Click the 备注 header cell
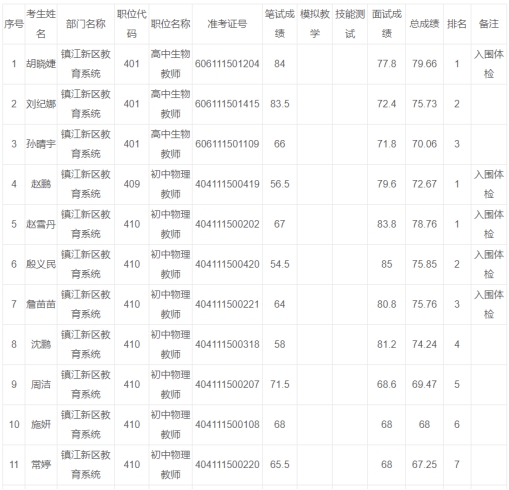 489,24
